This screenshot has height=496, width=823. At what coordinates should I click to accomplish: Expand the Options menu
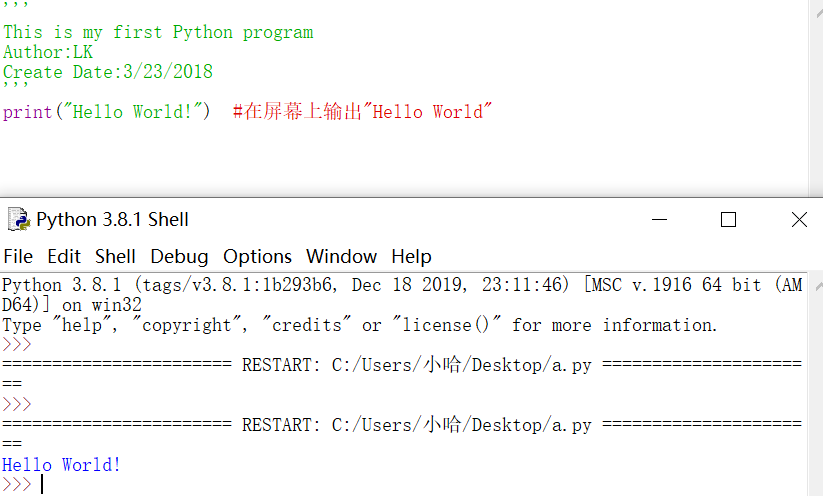pyautogui.click(x=257, y=256)
